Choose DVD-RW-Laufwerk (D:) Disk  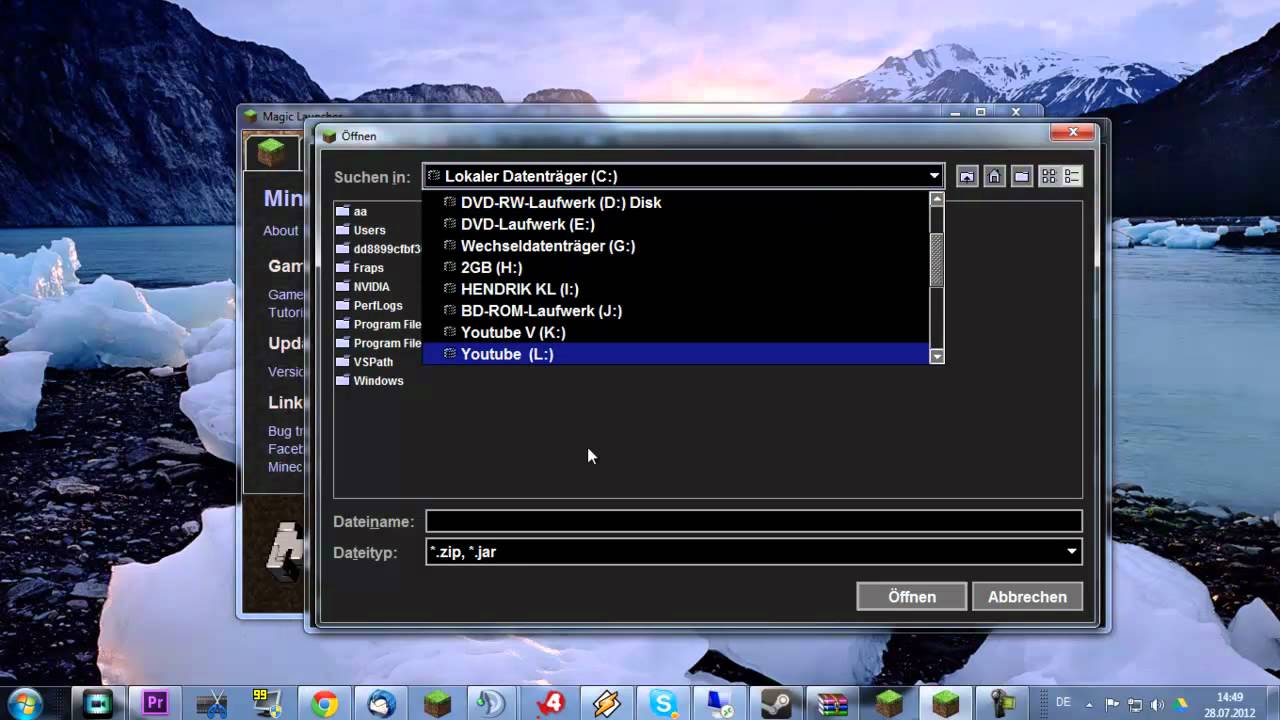(x=676, y=202)
